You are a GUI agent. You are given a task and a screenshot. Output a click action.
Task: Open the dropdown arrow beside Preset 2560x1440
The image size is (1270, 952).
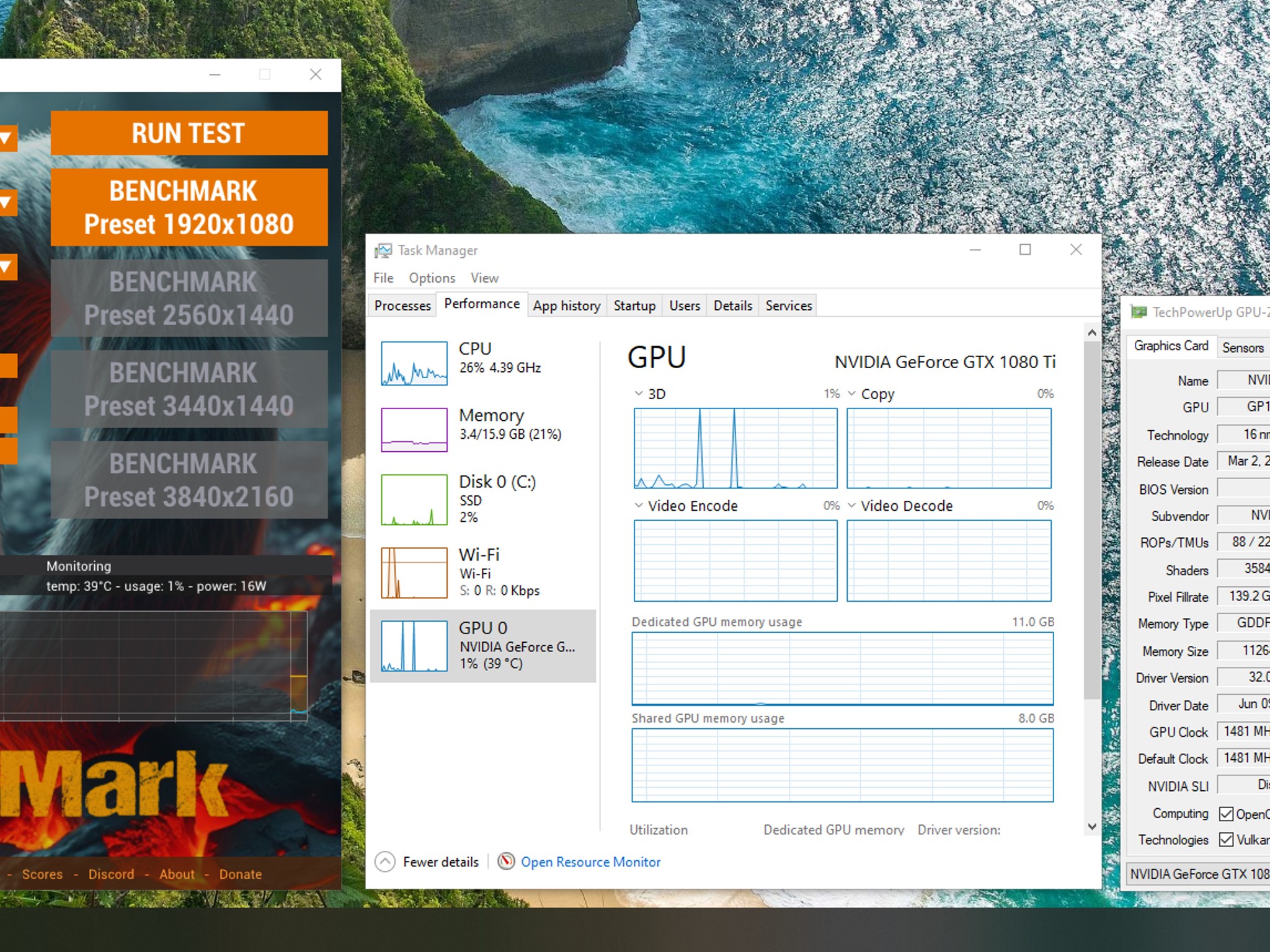click(7, 267)
